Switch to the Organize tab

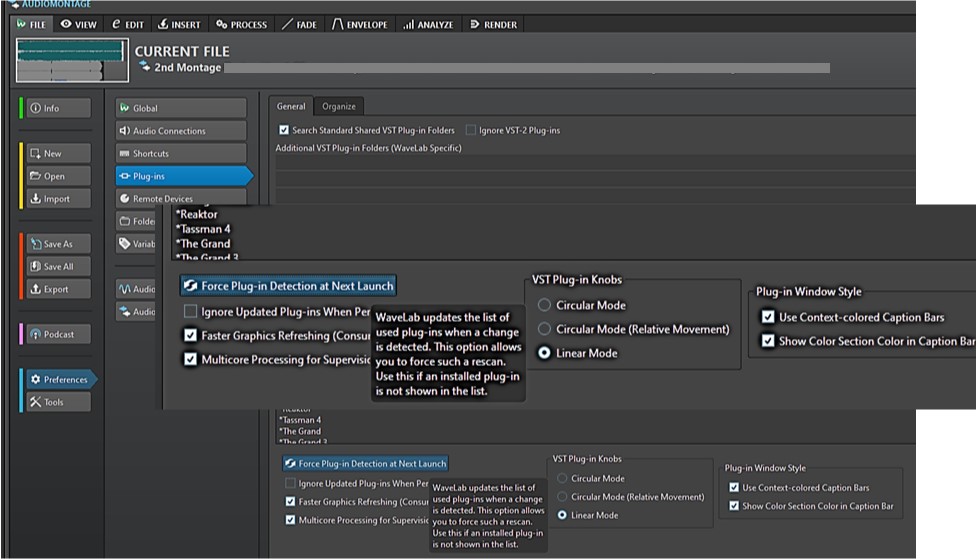(x=338, y=106)
